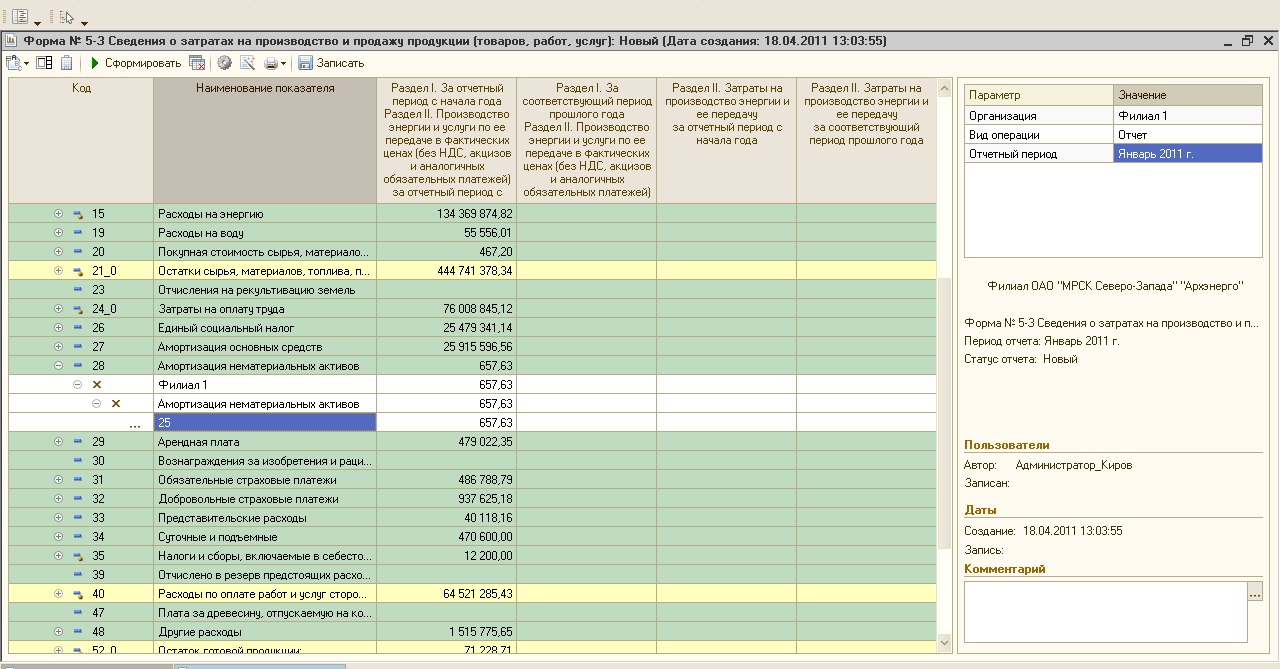Select the Организация parameter row
This screenshot has height=669, width=1280.
[x=1113, y=116]
